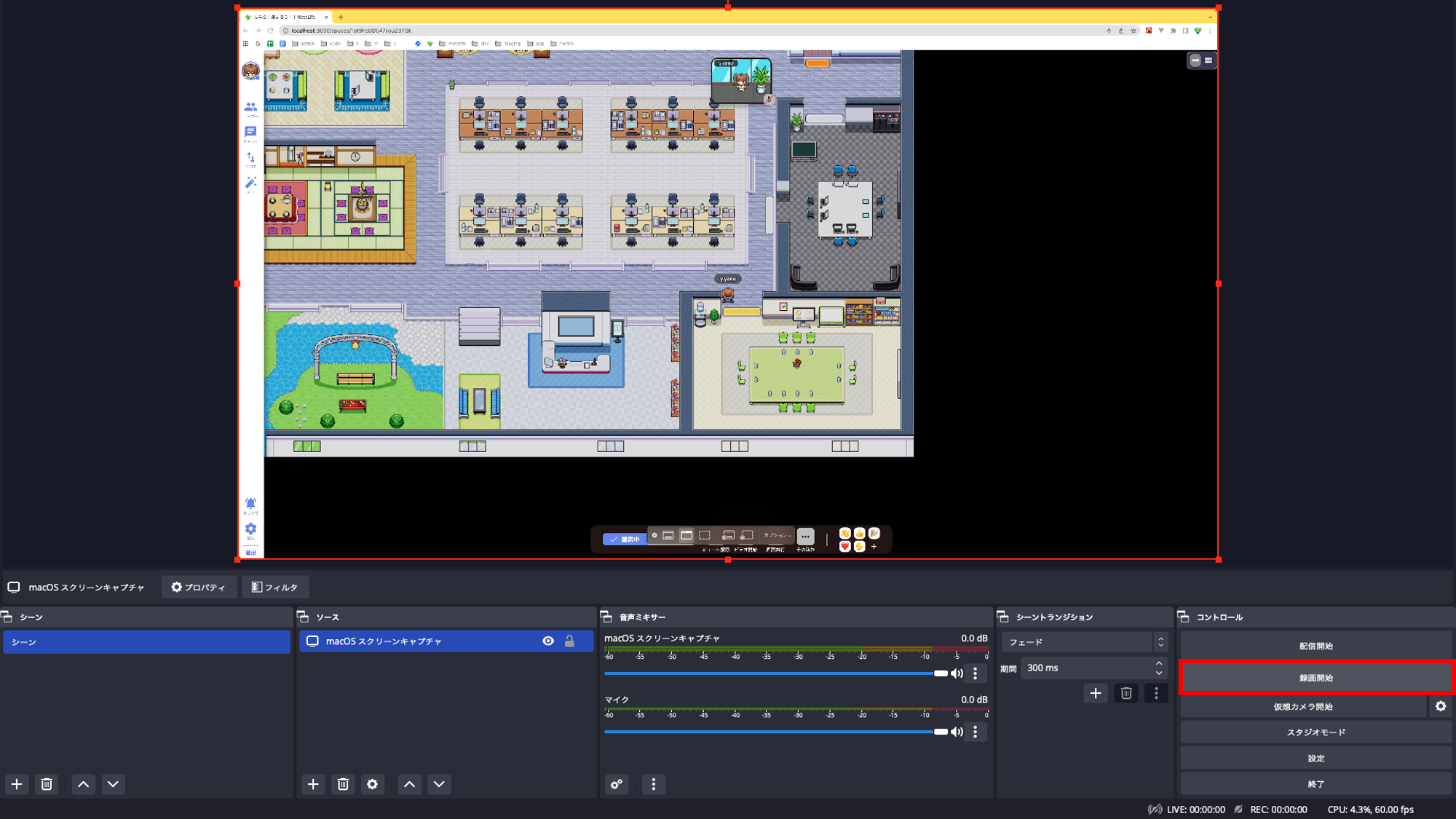This screenshot has width=1456, height=819.
Task: Select the browser tab in the preview
Action: coord(286,17)
